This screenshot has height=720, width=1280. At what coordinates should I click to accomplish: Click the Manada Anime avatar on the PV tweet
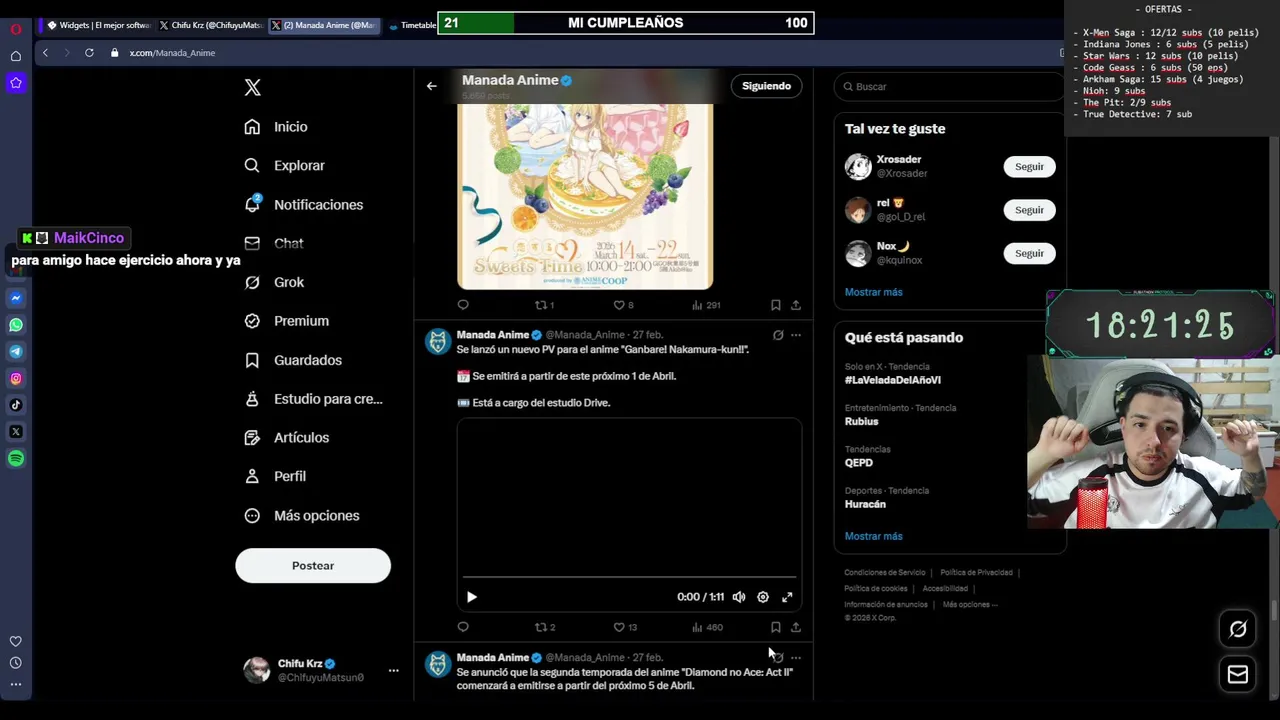pyautogui.click(x=438, y=342)
